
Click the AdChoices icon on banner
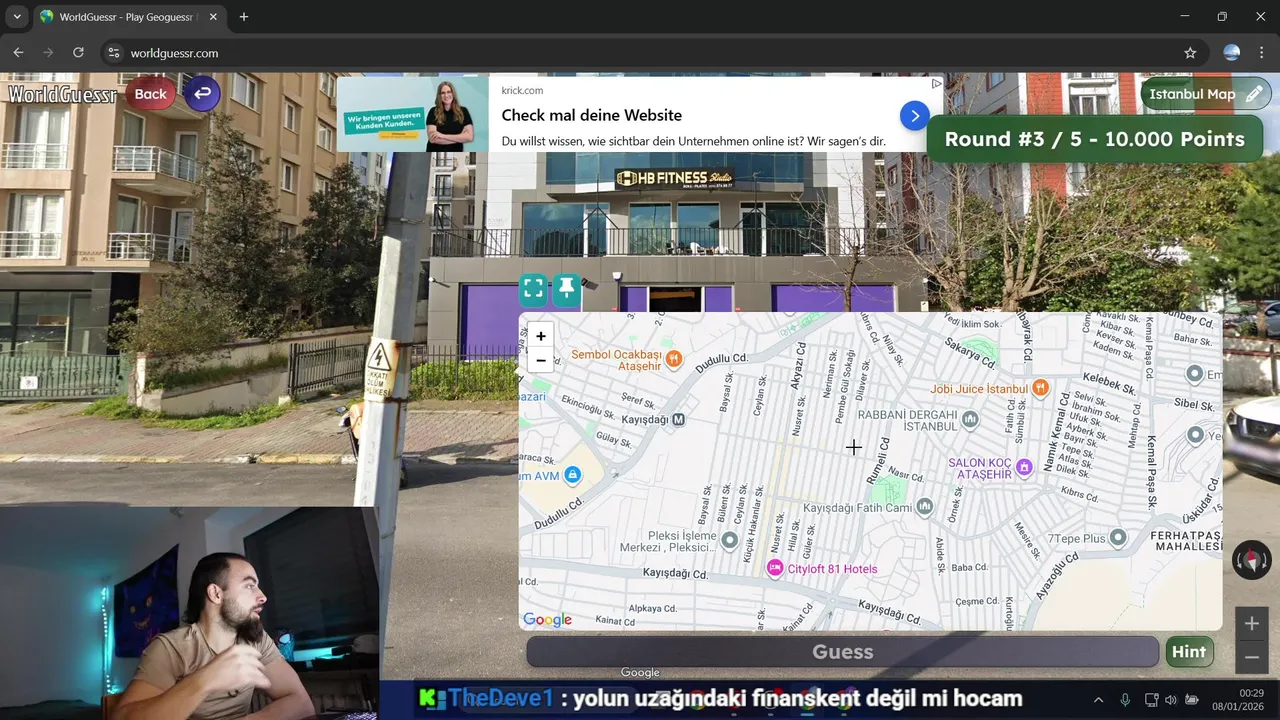point(936,84)
